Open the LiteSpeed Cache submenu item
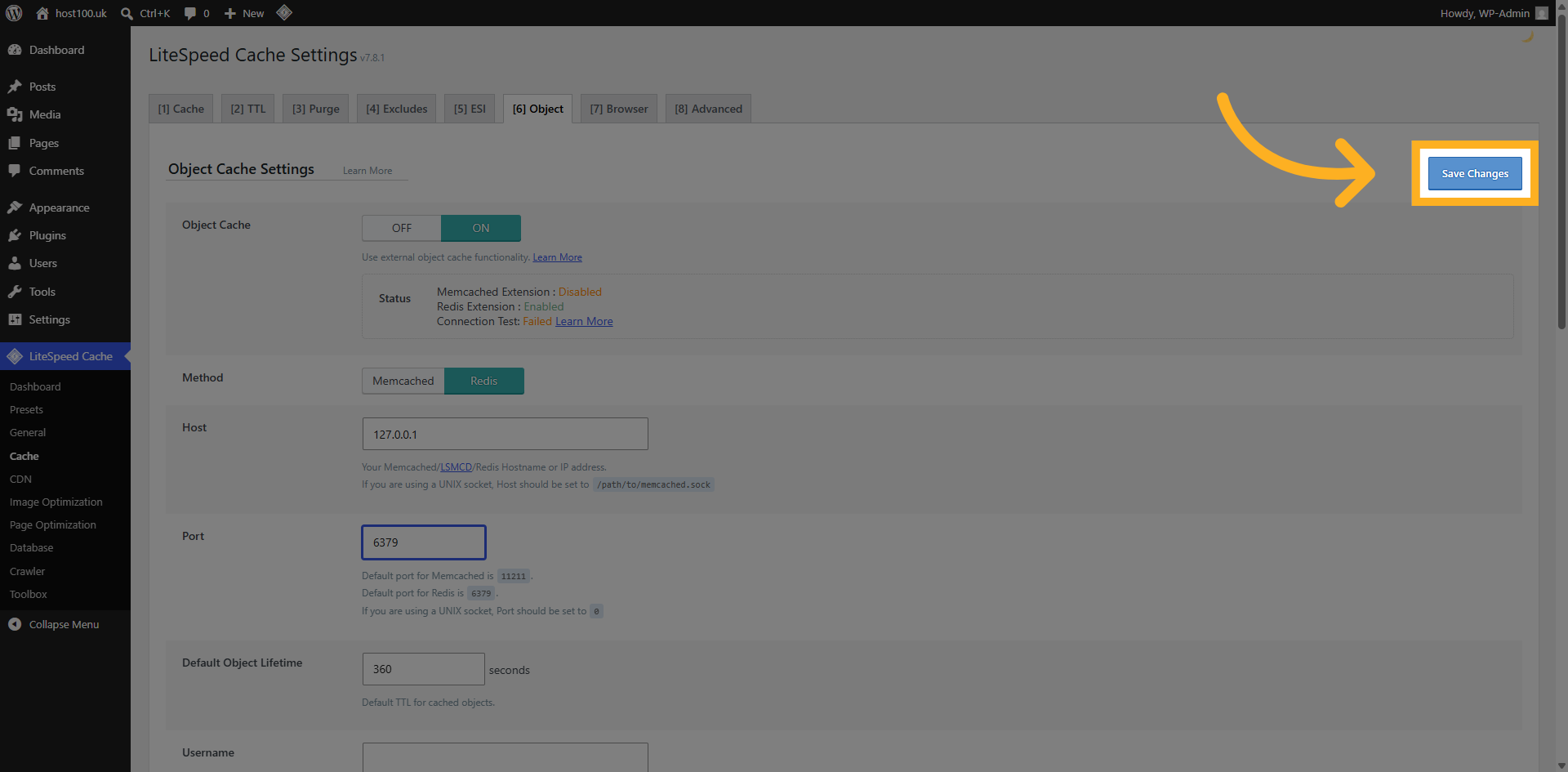The image size is (1568, 772). (24, 456)
